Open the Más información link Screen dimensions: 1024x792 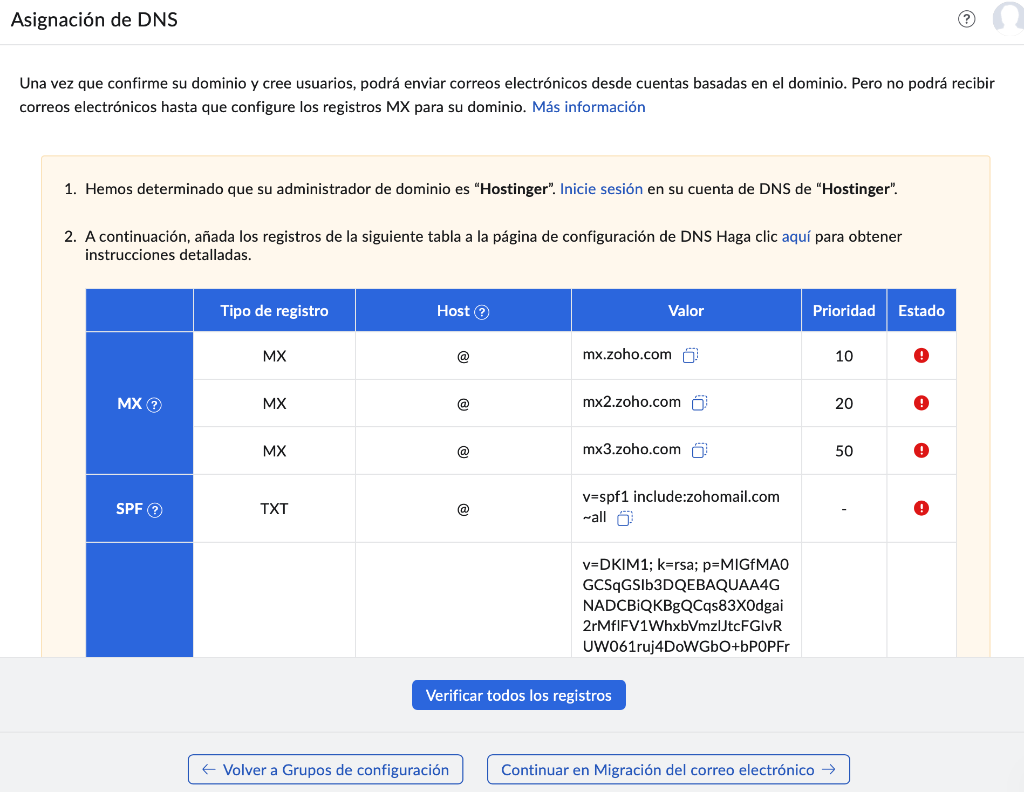588,107
